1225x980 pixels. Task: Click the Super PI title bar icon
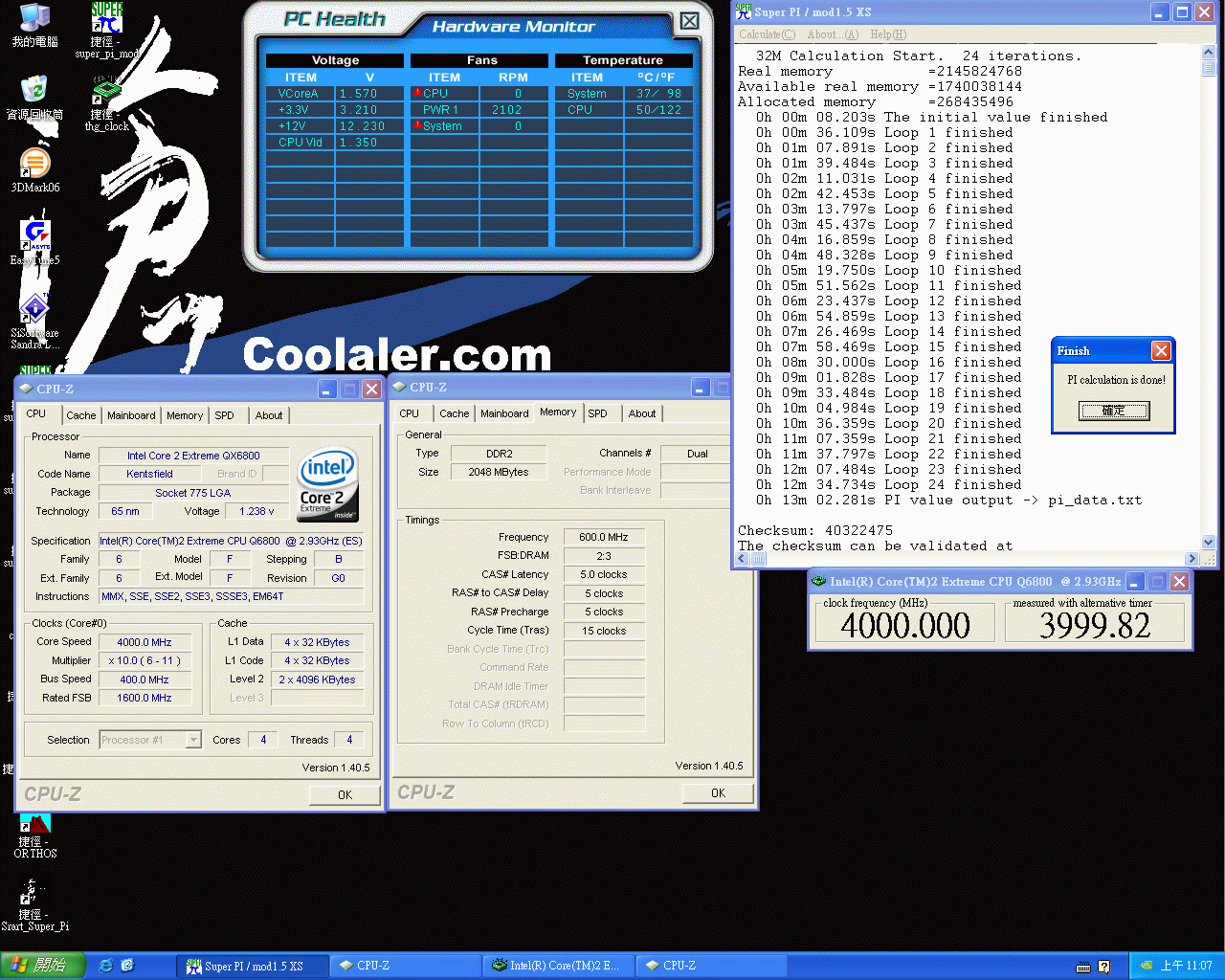pos(744,12)
